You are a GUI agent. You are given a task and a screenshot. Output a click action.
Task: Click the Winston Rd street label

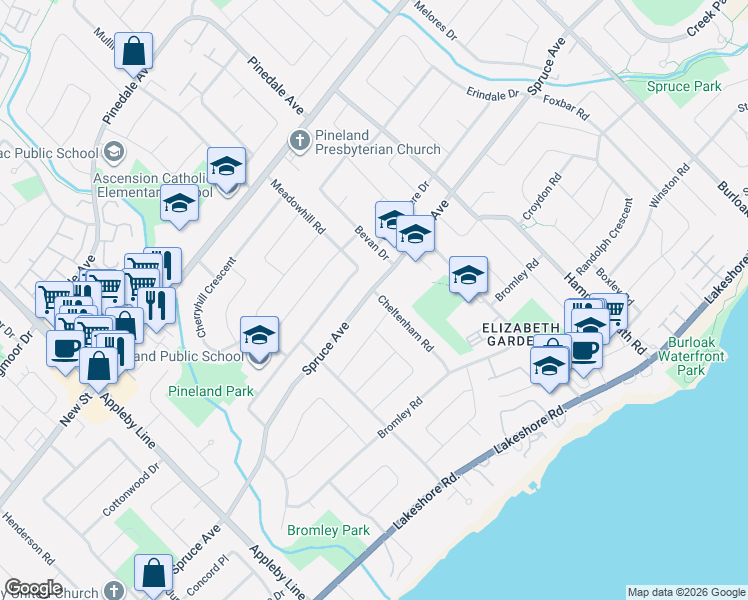(669, 185)
